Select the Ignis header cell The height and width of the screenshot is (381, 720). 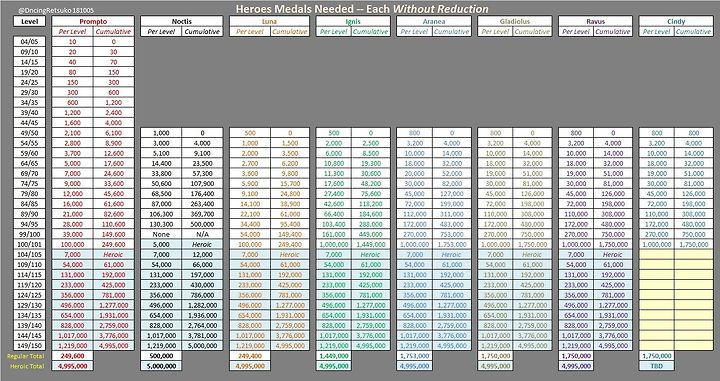[353, 21]
